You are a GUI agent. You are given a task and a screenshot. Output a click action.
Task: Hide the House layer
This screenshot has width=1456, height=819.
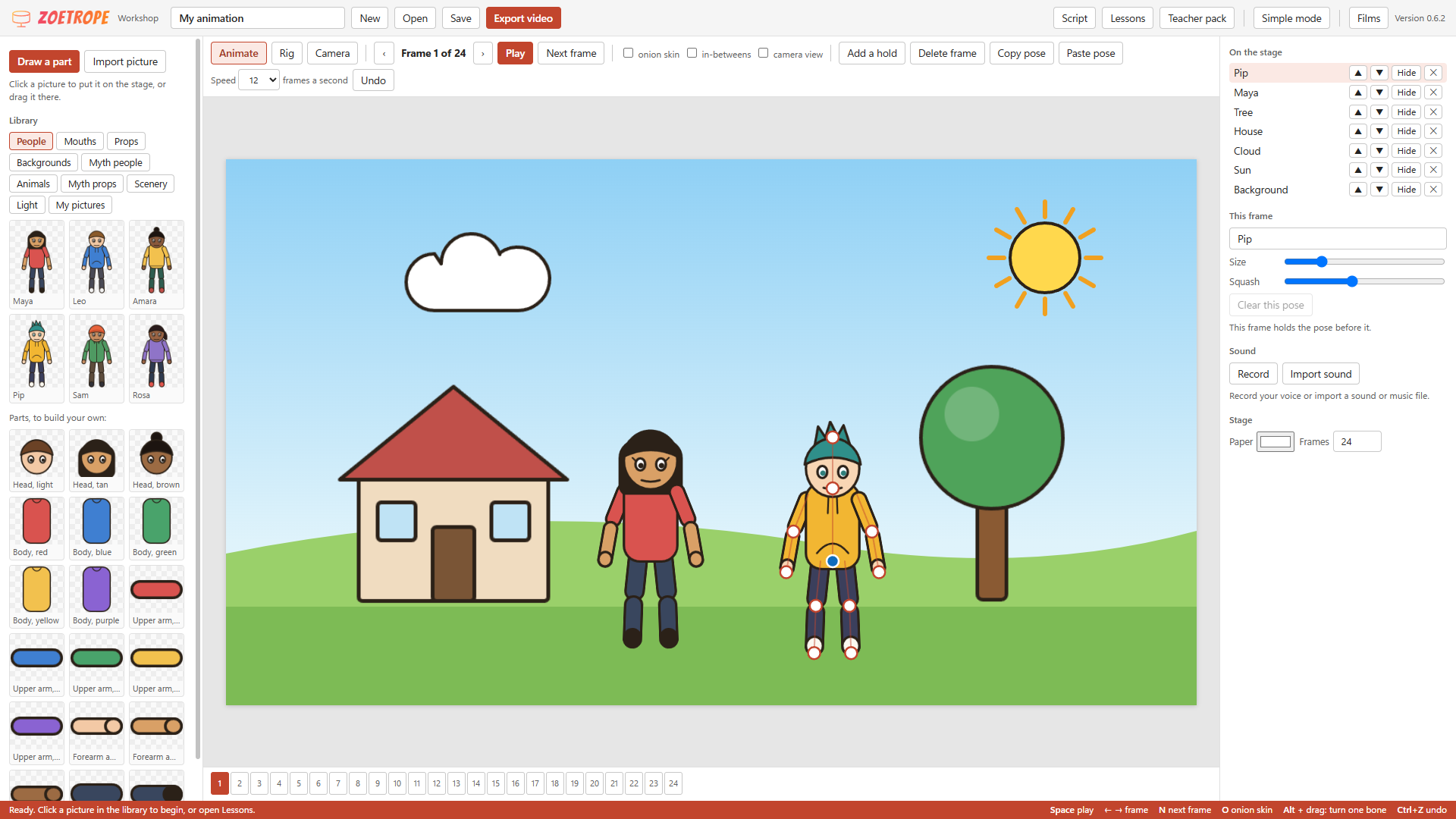(1407, 131)
